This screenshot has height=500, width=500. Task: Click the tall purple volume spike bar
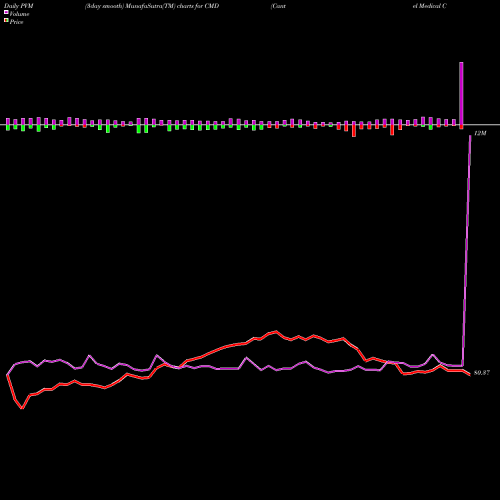point(461,93)
